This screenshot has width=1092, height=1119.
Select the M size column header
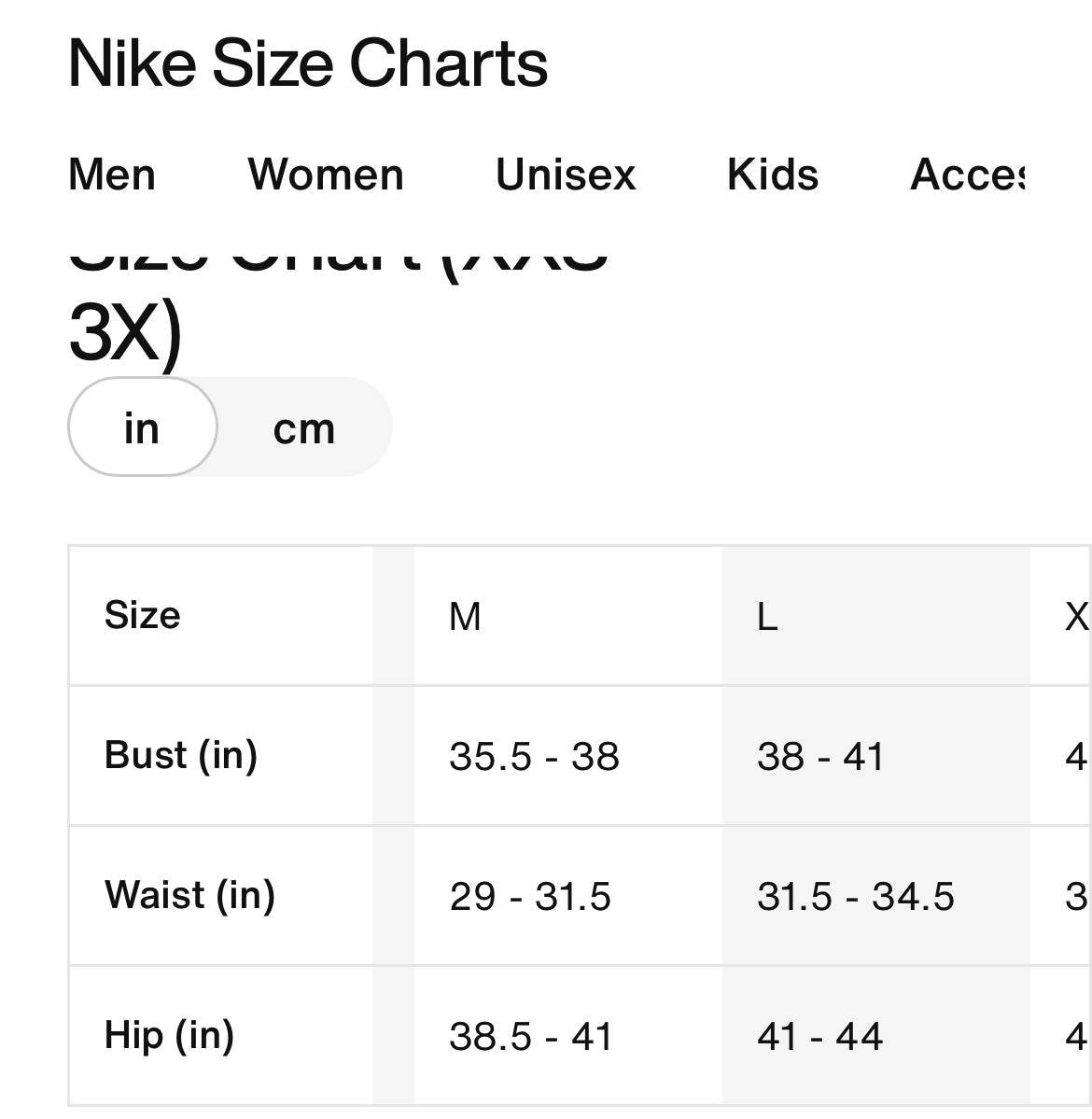click(465, 617)
